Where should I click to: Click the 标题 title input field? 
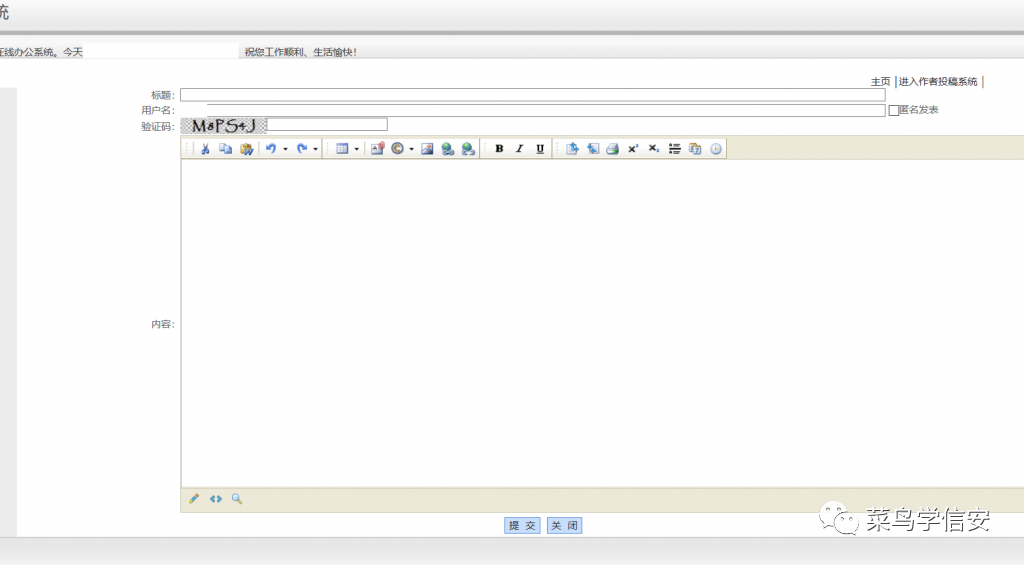(x=533, y=95)
